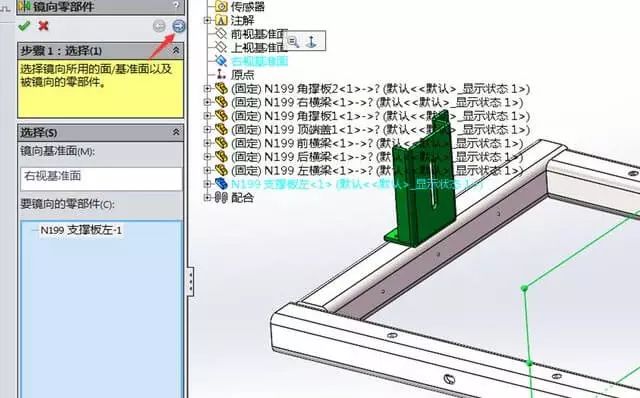Click panel splitter handle with dots
The height and width of the screenshot is (398, 640).
(190, 282)
